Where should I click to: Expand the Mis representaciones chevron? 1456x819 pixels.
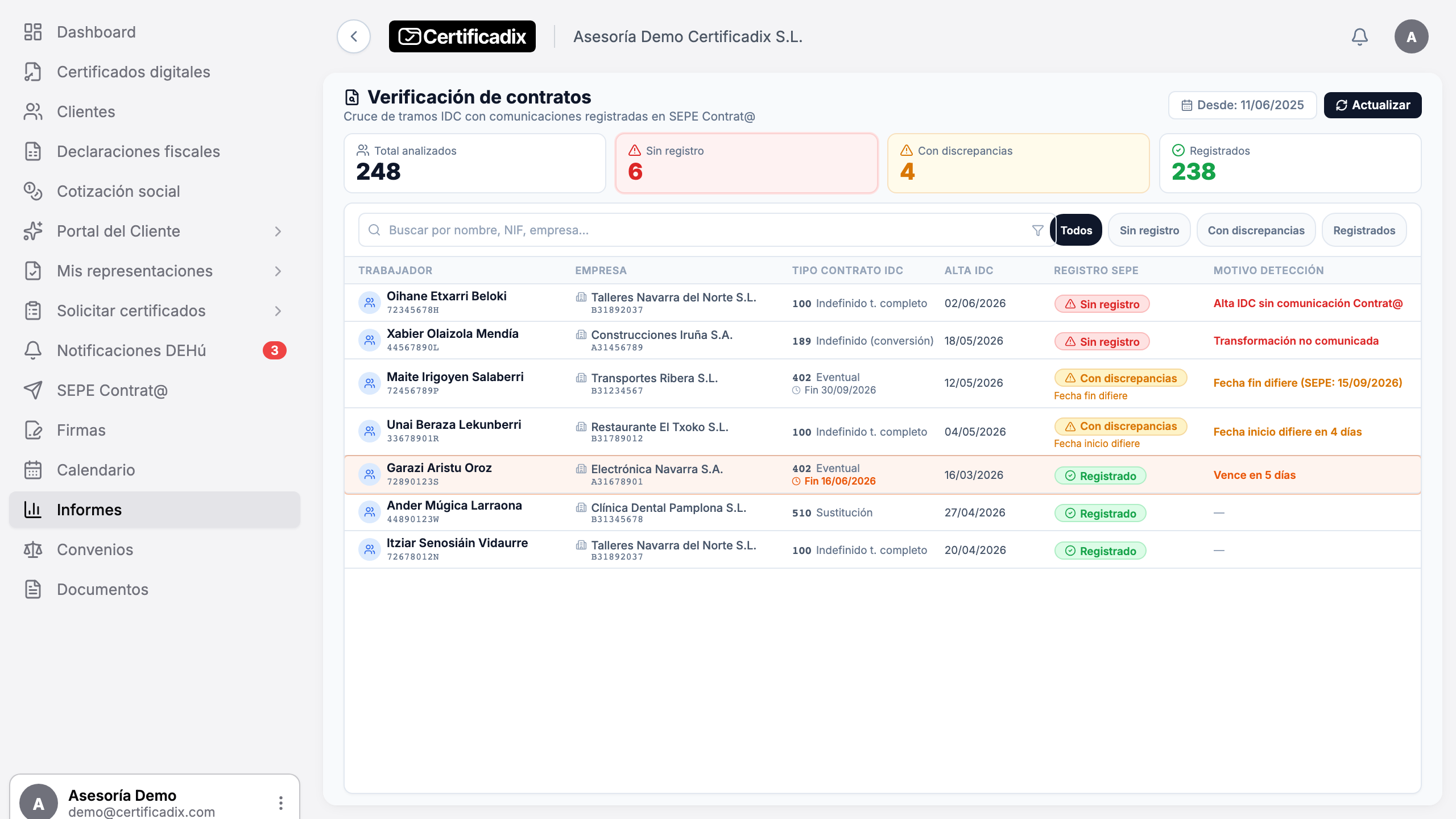(278, 271)
